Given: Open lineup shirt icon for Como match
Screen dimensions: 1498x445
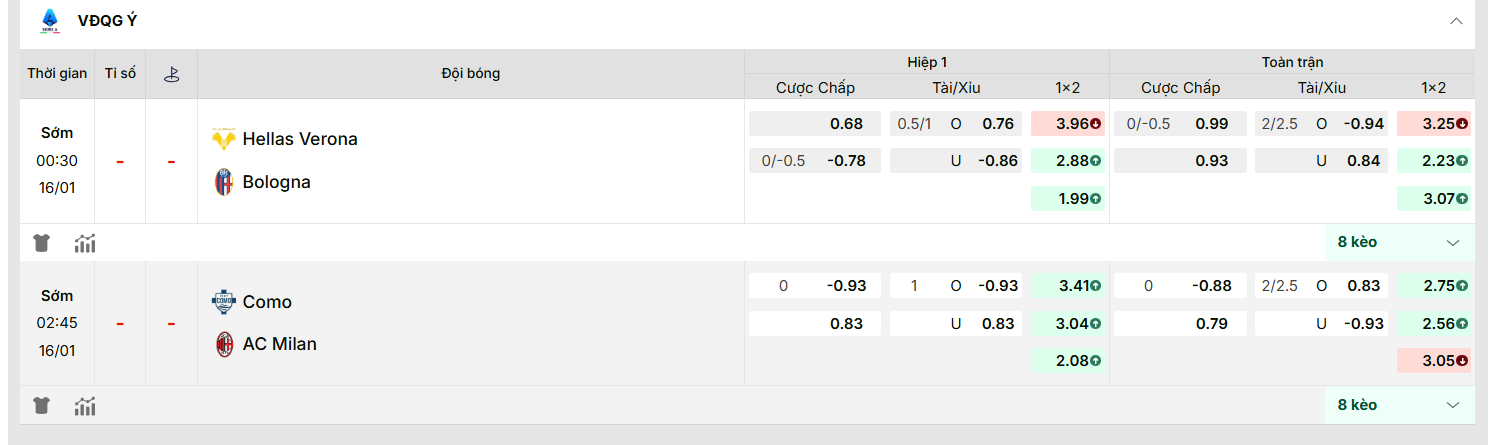Looking at the screenshot, I should pos(41,405).
